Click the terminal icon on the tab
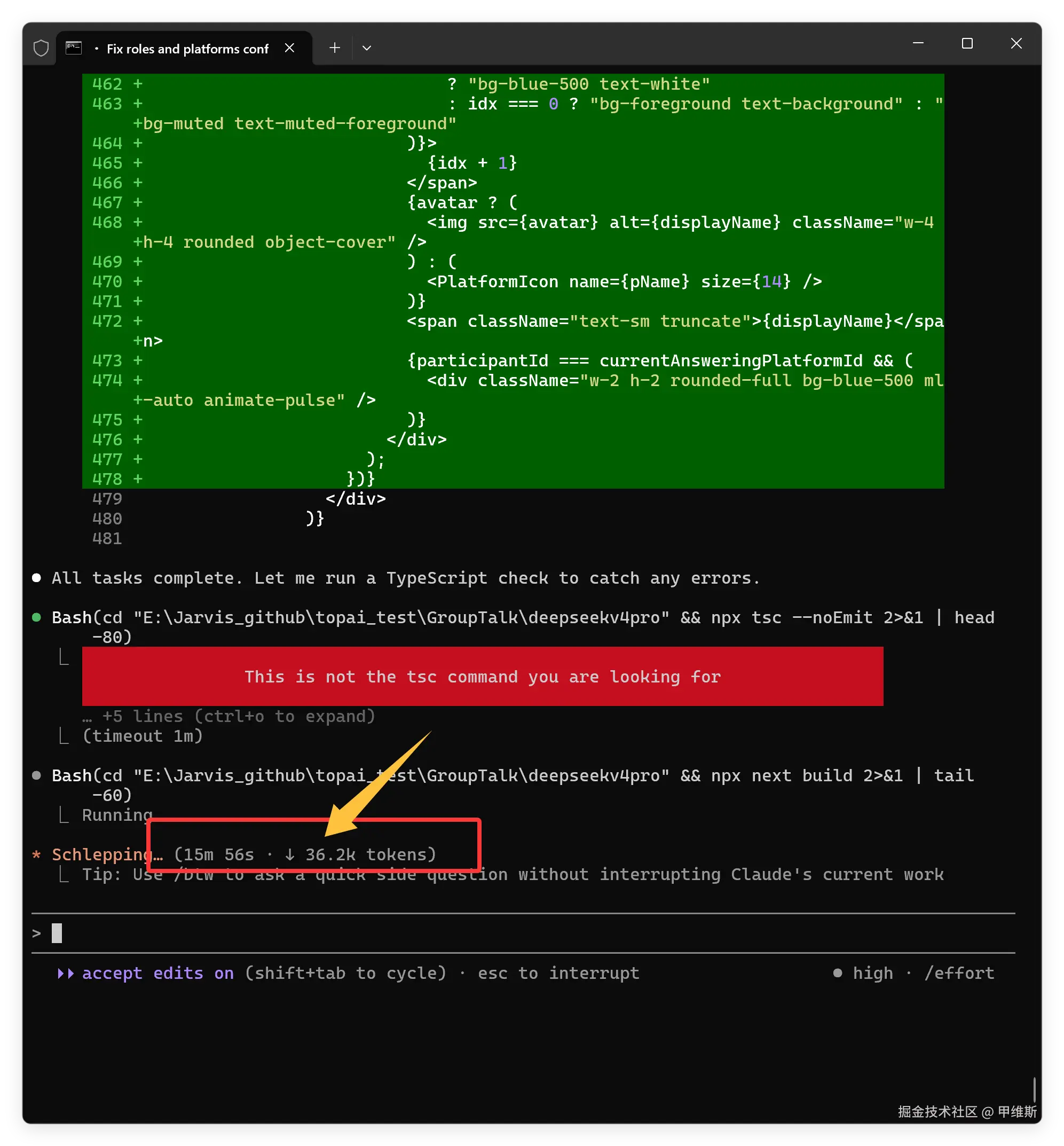The height and width of the screenshot is (1146, 1064). (74, 49)
